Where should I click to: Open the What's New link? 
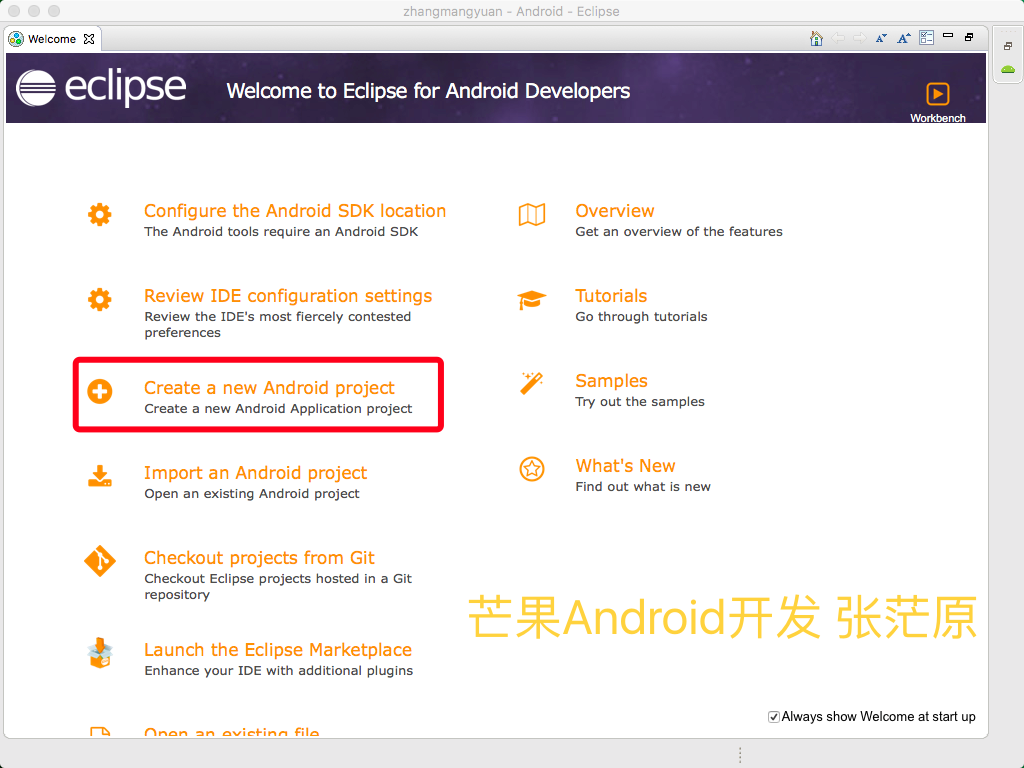625,466
